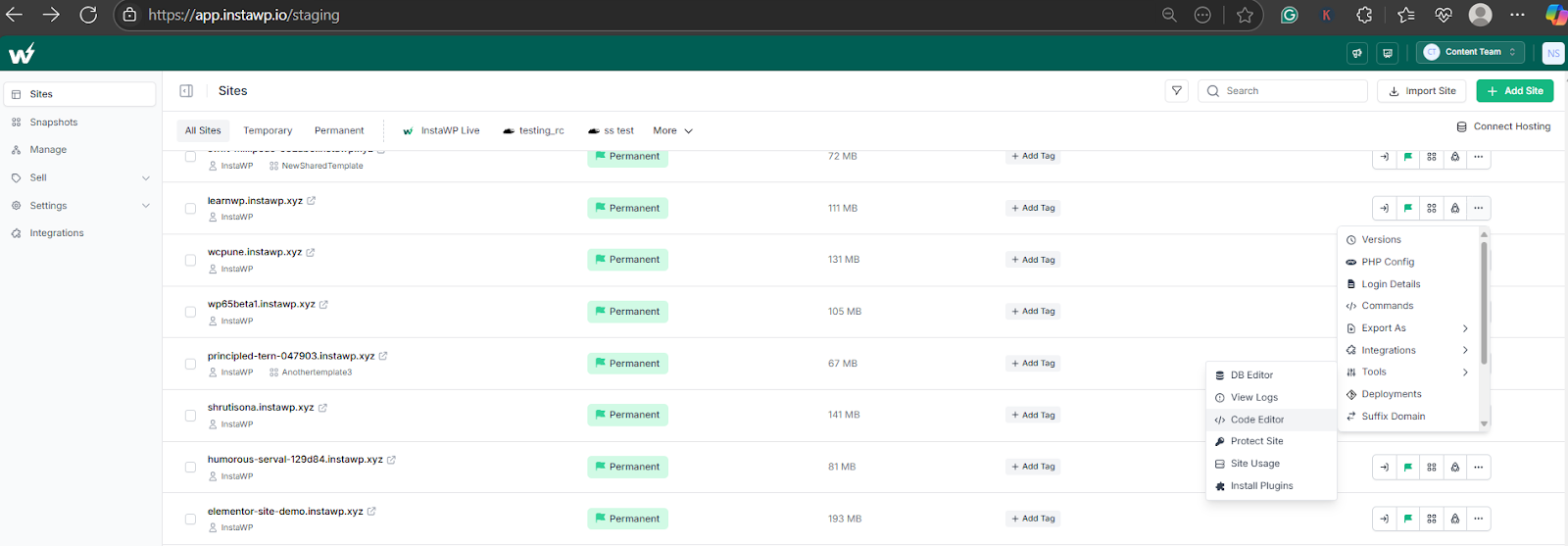Select Versions in the context menu
1568x546 pixels.
1407,240
